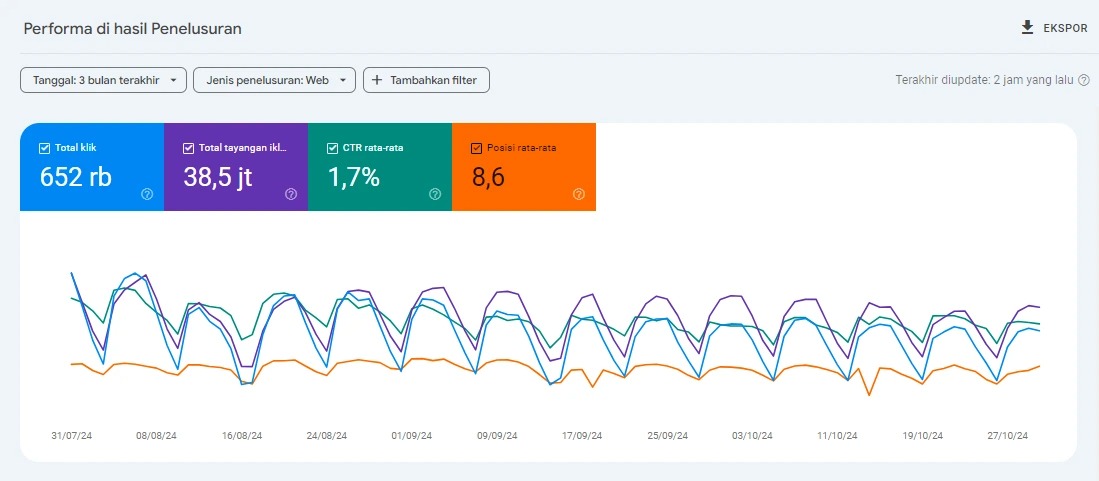Click help icon on CTR rata-rata card
Image resolution: width=1099 pixels, height=481 pixels.
[435, 194]
